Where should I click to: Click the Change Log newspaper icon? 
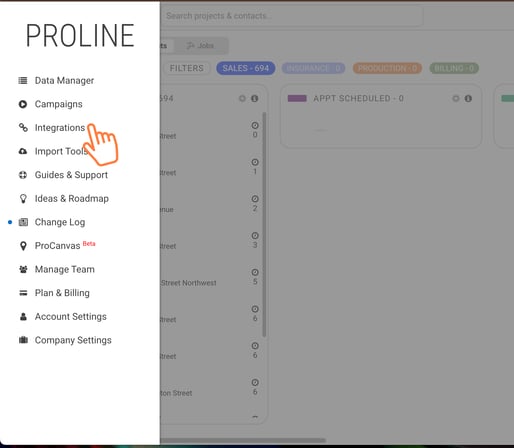23,222
